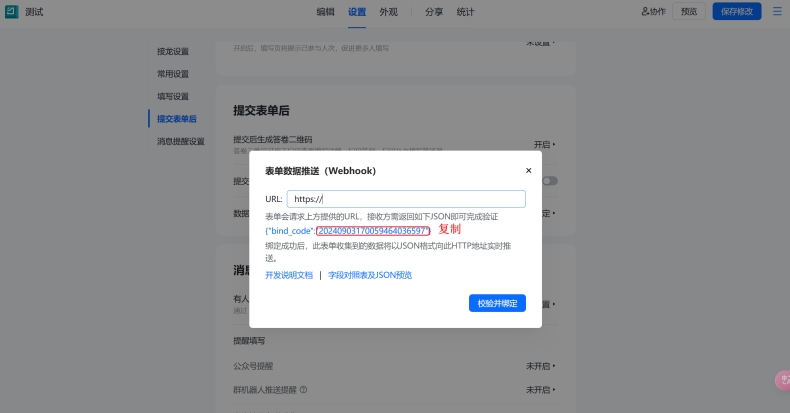Expand the 未开启 option for 公众号提醒
The height and width of the screenshot is (413, 790).
(541, 366)
